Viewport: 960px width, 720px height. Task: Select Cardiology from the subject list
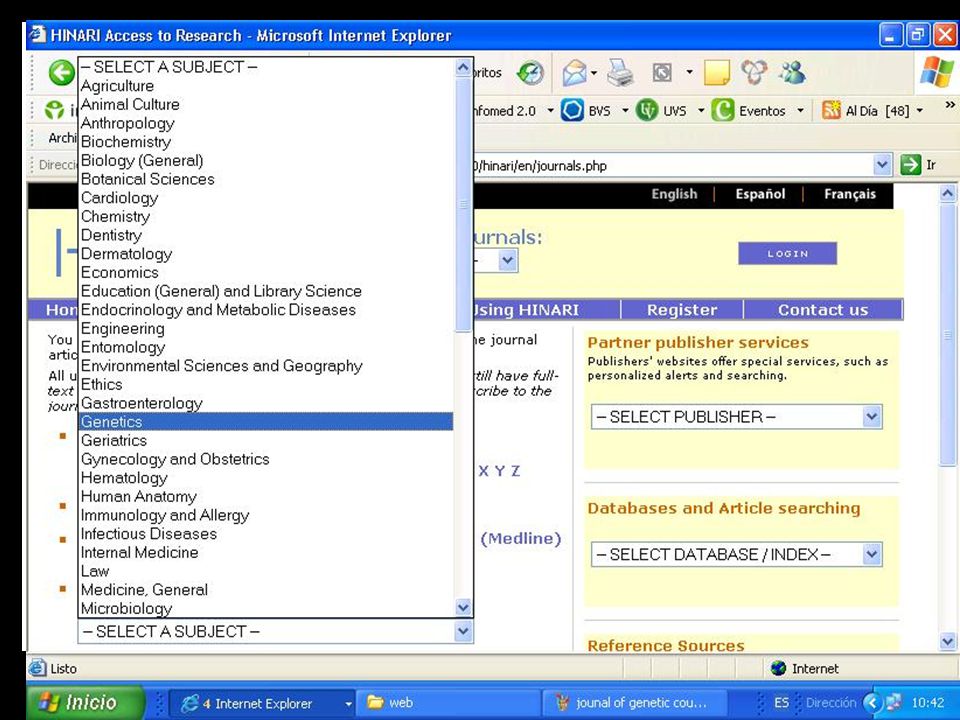click(266, 198)
